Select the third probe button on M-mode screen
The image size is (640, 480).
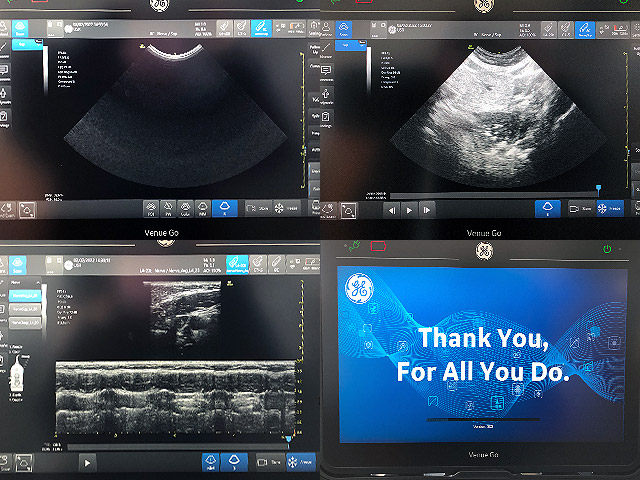tap(276, 264)
